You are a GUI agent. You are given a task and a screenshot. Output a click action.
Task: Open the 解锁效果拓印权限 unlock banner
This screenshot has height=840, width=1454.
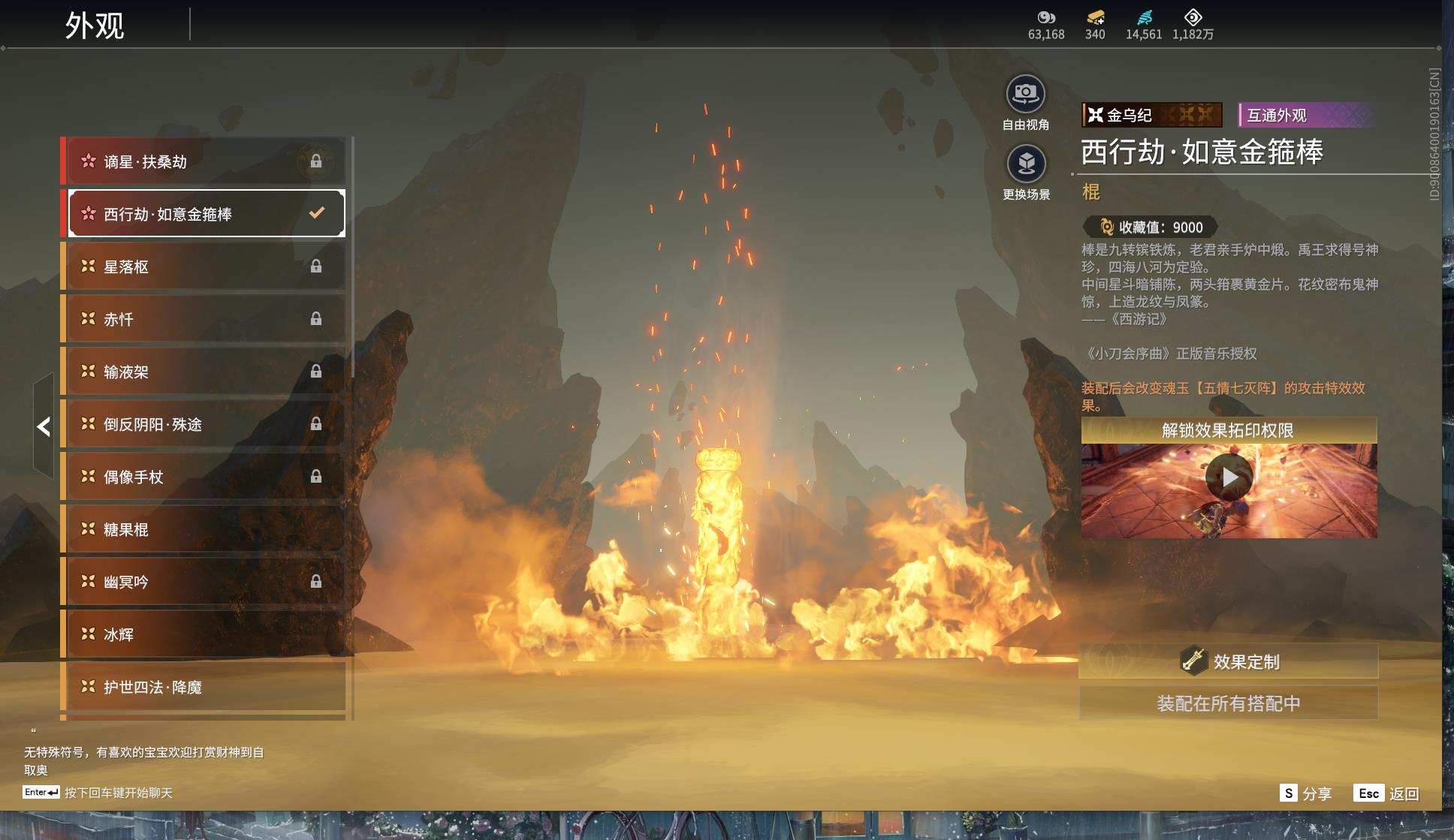click(x=1229, y=430)
